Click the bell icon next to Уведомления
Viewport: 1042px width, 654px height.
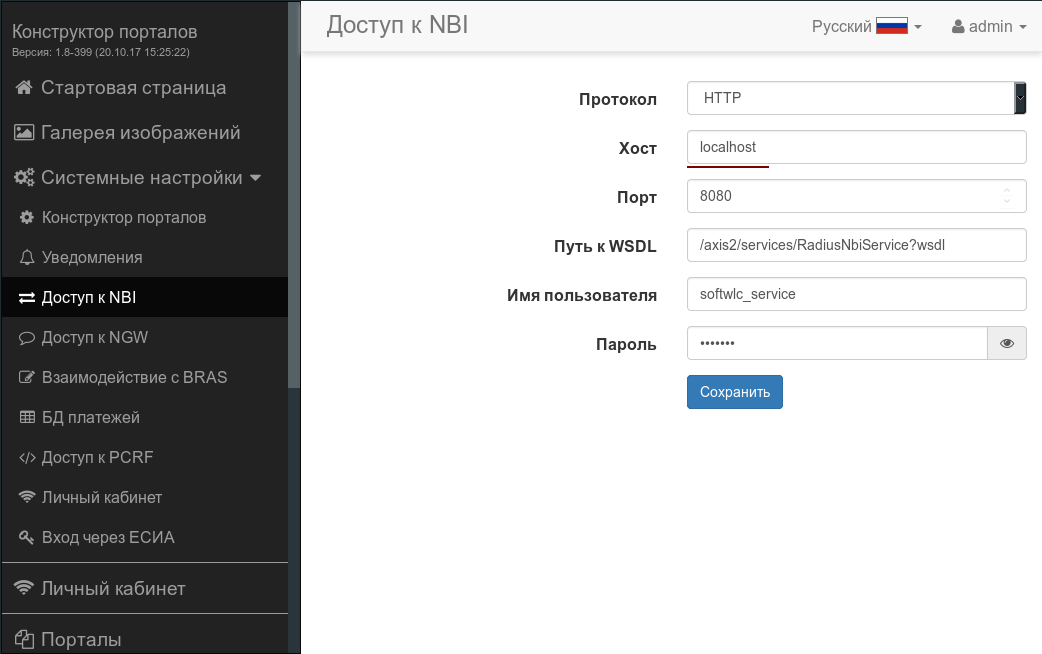pos(27,258)
